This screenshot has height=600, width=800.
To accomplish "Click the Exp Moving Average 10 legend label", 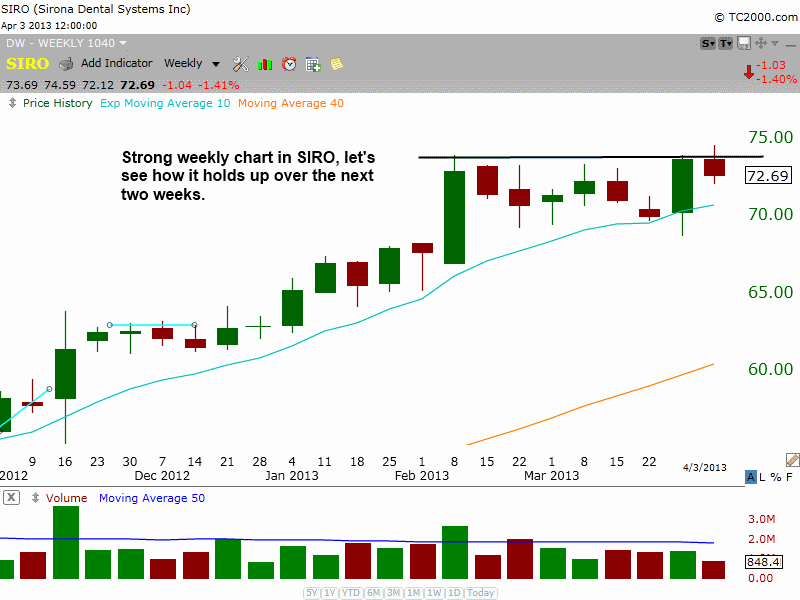I will coord(165,103).
